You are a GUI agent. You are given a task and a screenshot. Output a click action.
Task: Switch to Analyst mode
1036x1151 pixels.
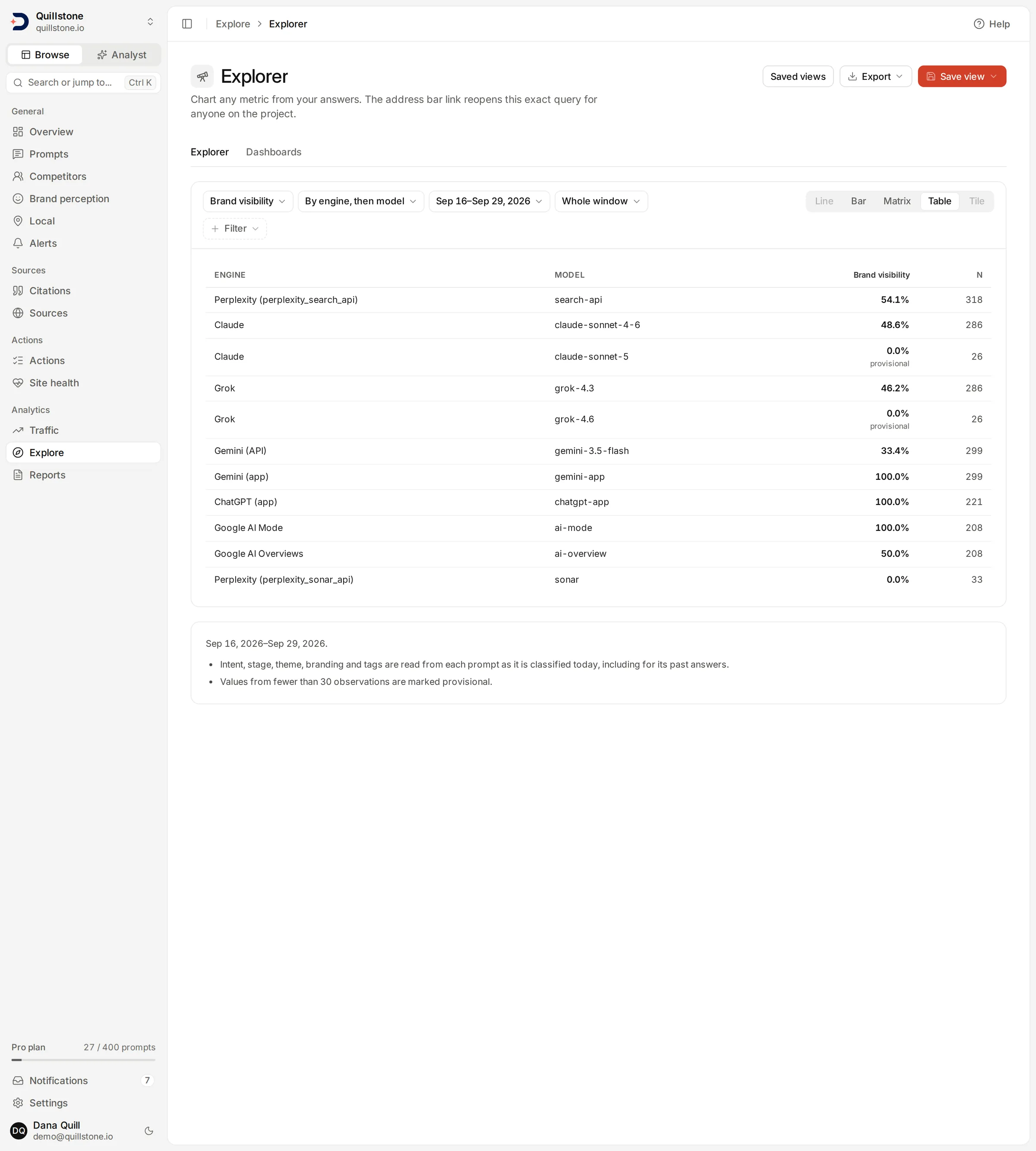[122, 55]
